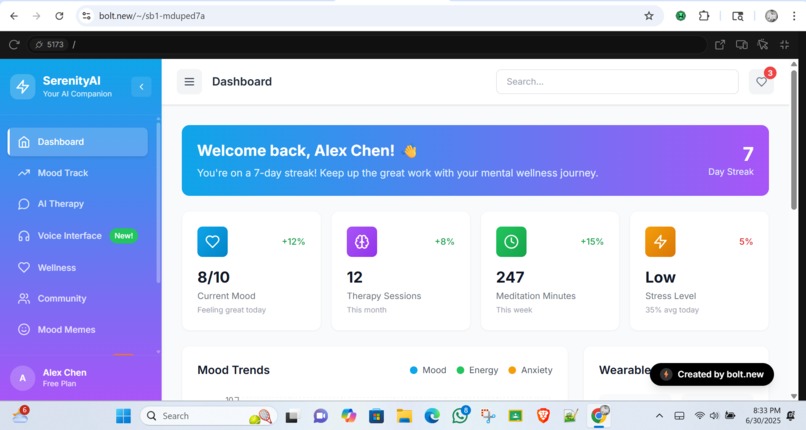Open the Chrome profile avatar
This screenshot has height=430, width=806.
(x=771, y=16)
